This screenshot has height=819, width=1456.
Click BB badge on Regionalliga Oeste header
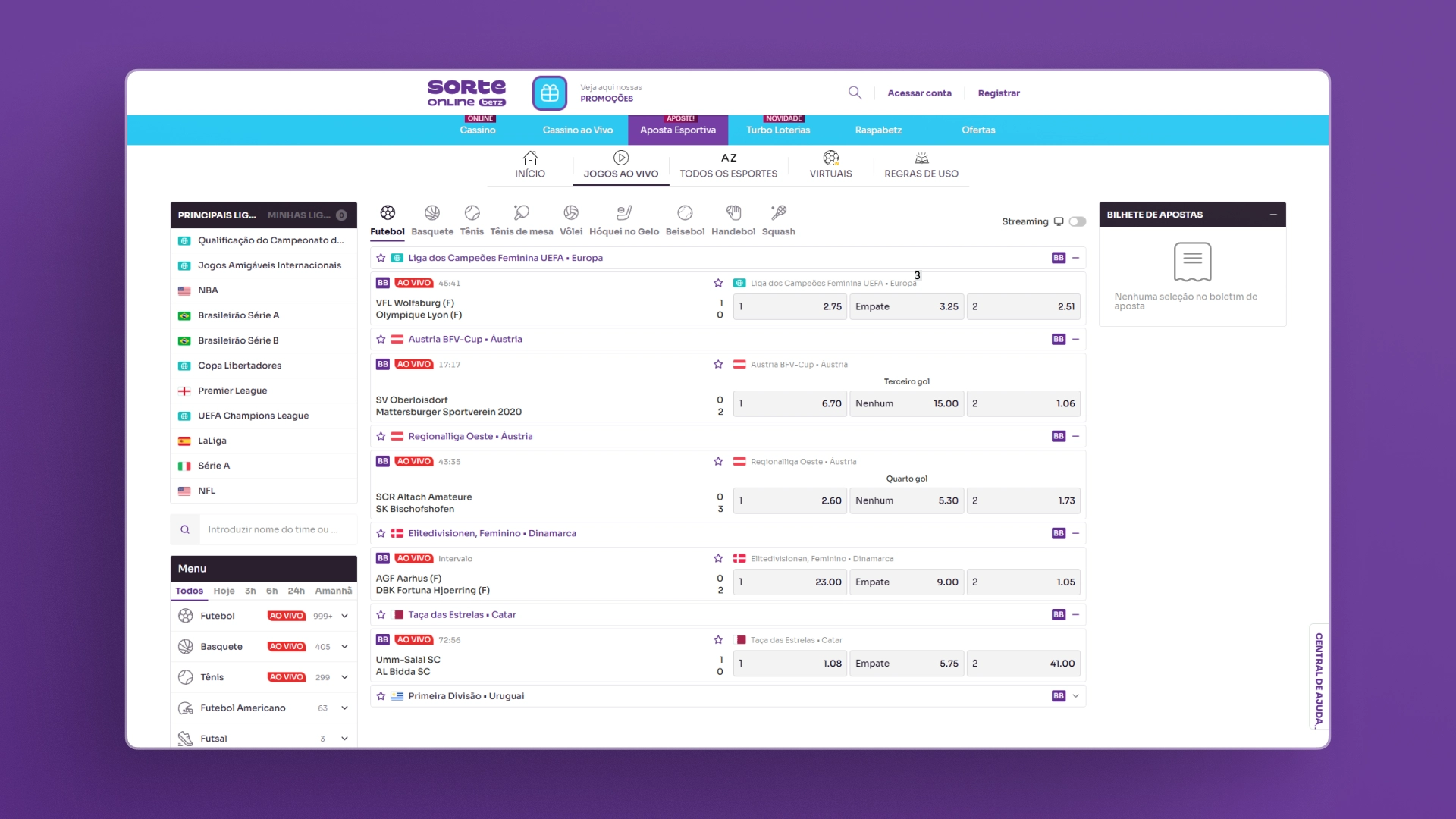(1059, 436)
